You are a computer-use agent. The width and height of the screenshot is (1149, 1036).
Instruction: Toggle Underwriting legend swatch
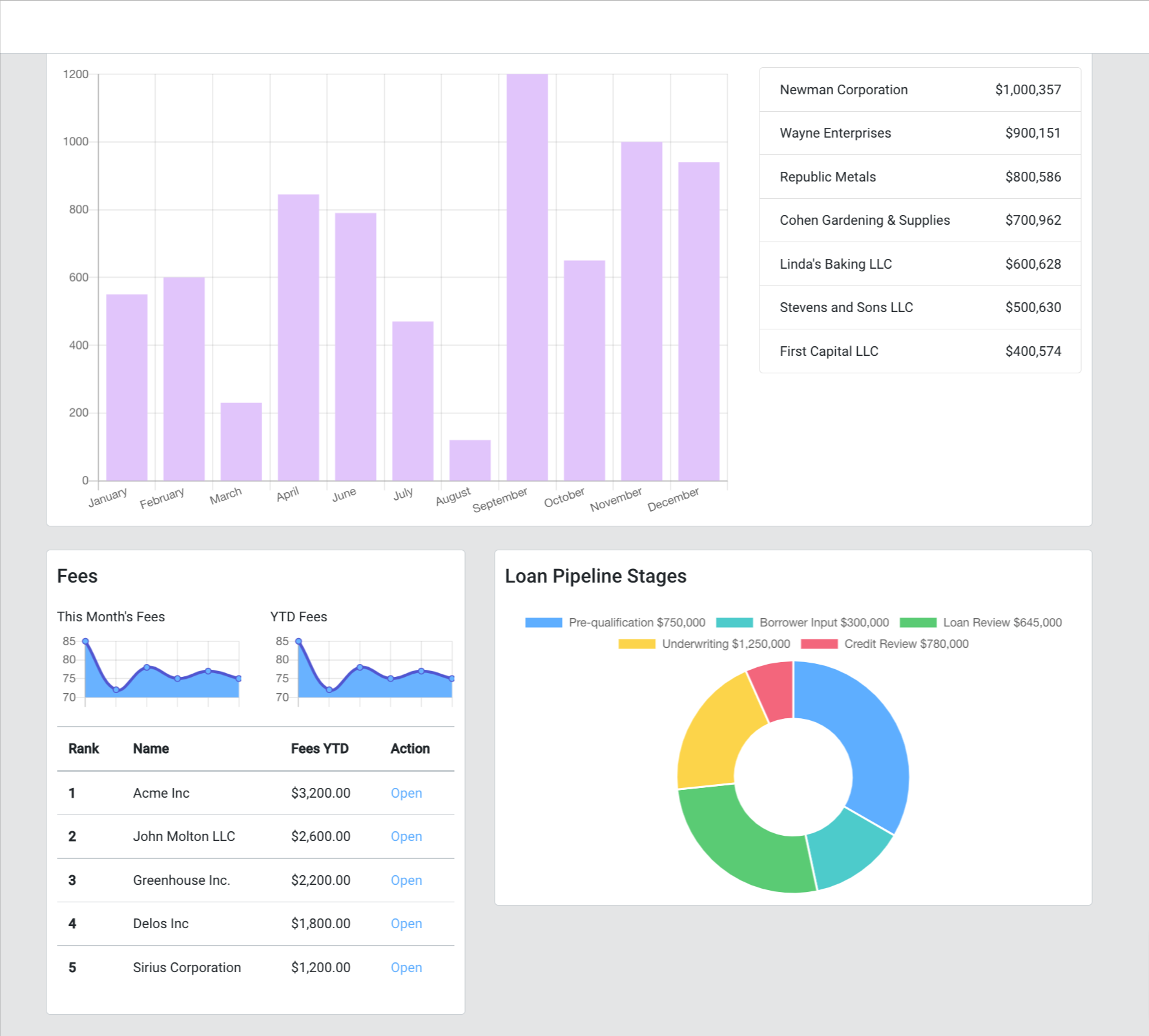coord(637,644)
